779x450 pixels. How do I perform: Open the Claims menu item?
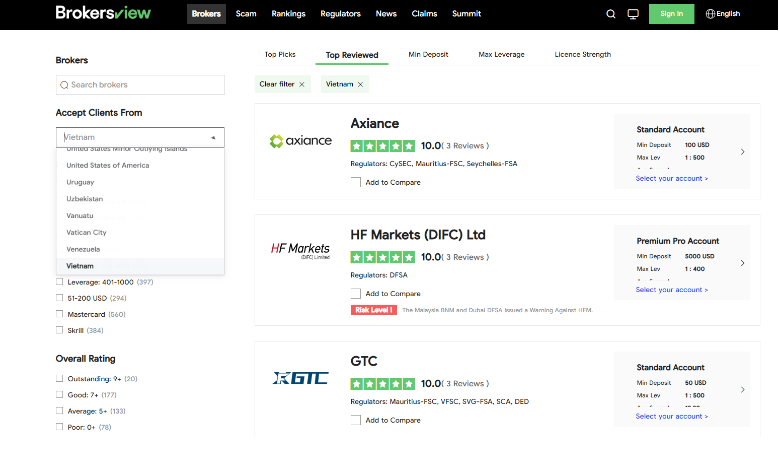(424, 14)
